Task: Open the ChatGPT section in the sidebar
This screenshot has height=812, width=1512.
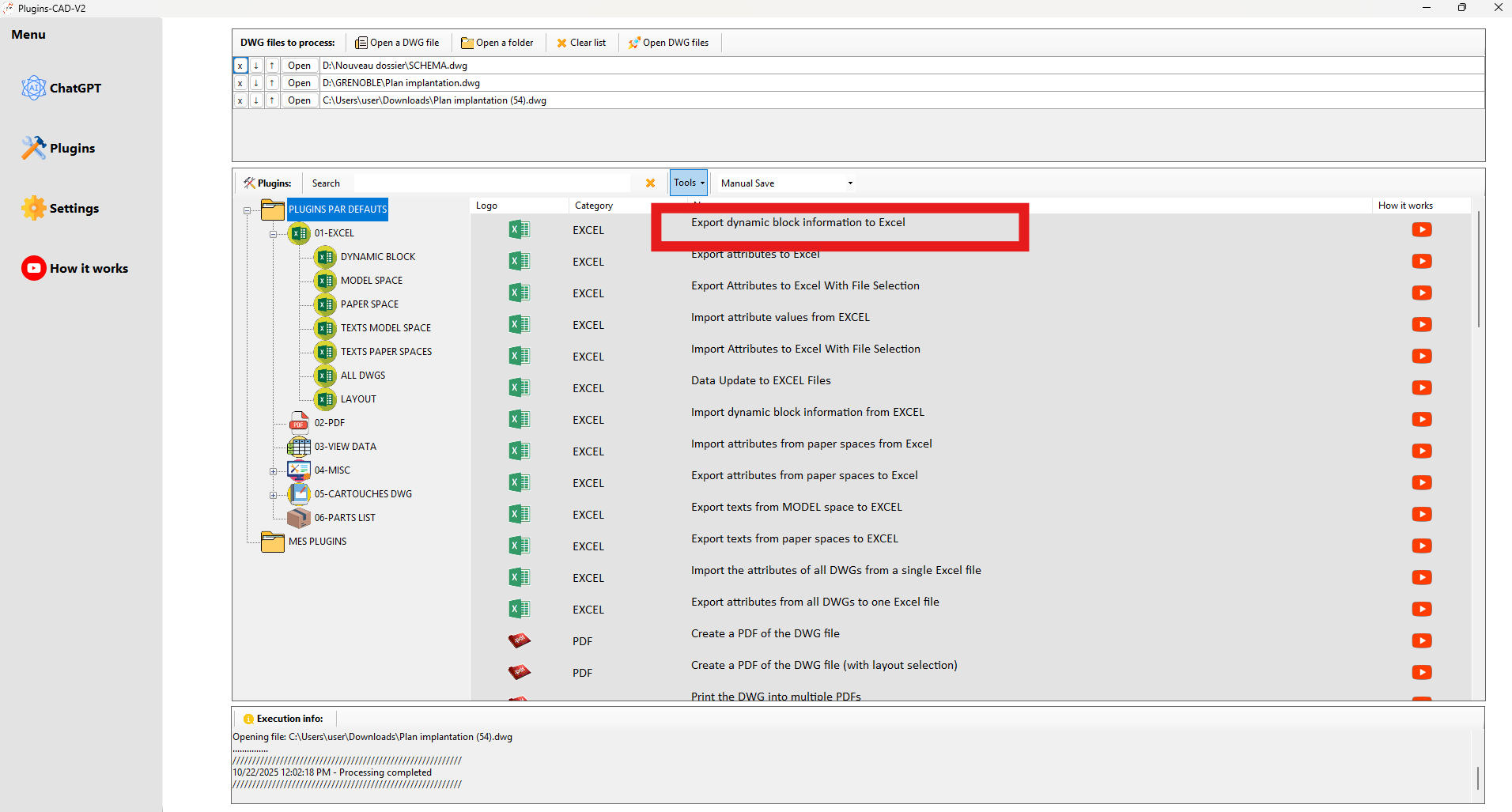Action: click(x=34, y=88)
